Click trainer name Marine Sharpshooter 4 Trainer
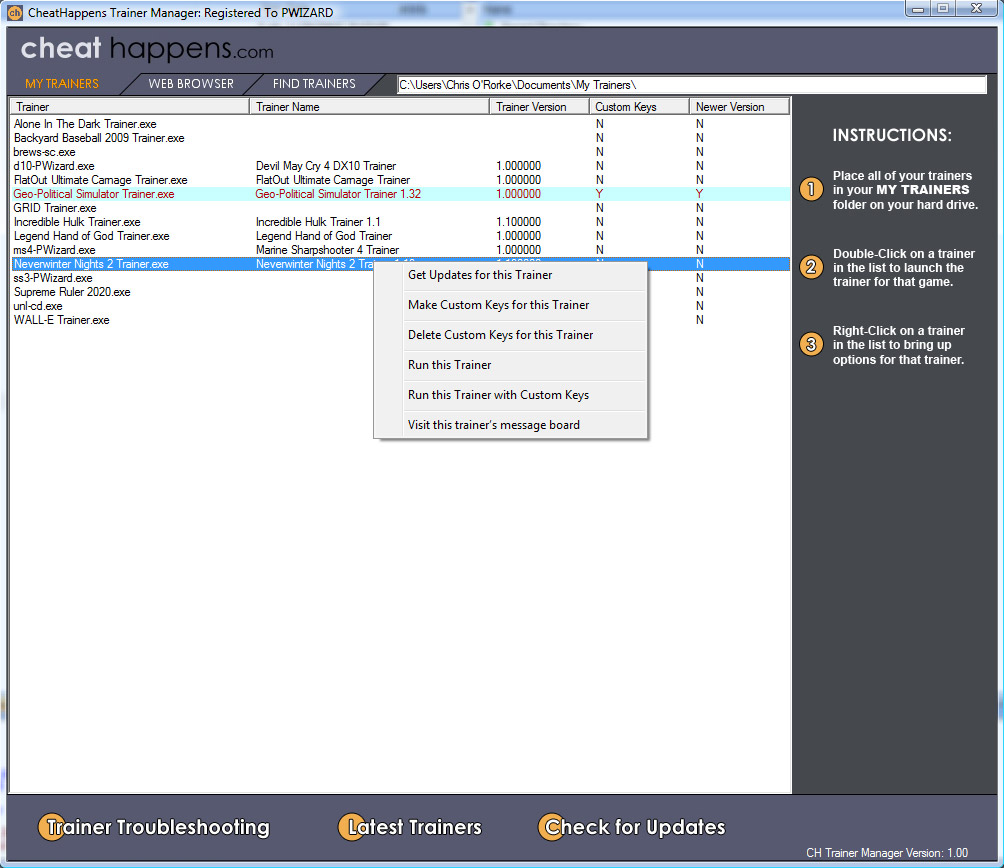 click(x=327, y=250)
